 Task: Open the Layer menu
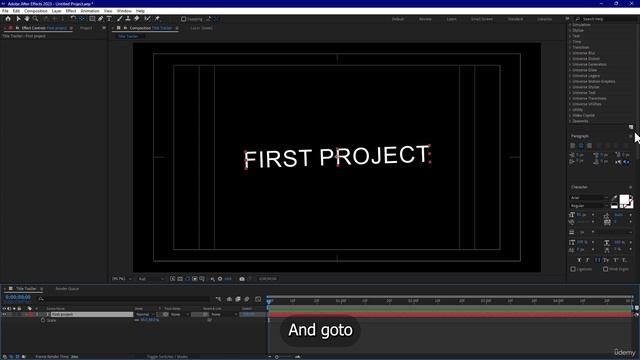[57, 11]
